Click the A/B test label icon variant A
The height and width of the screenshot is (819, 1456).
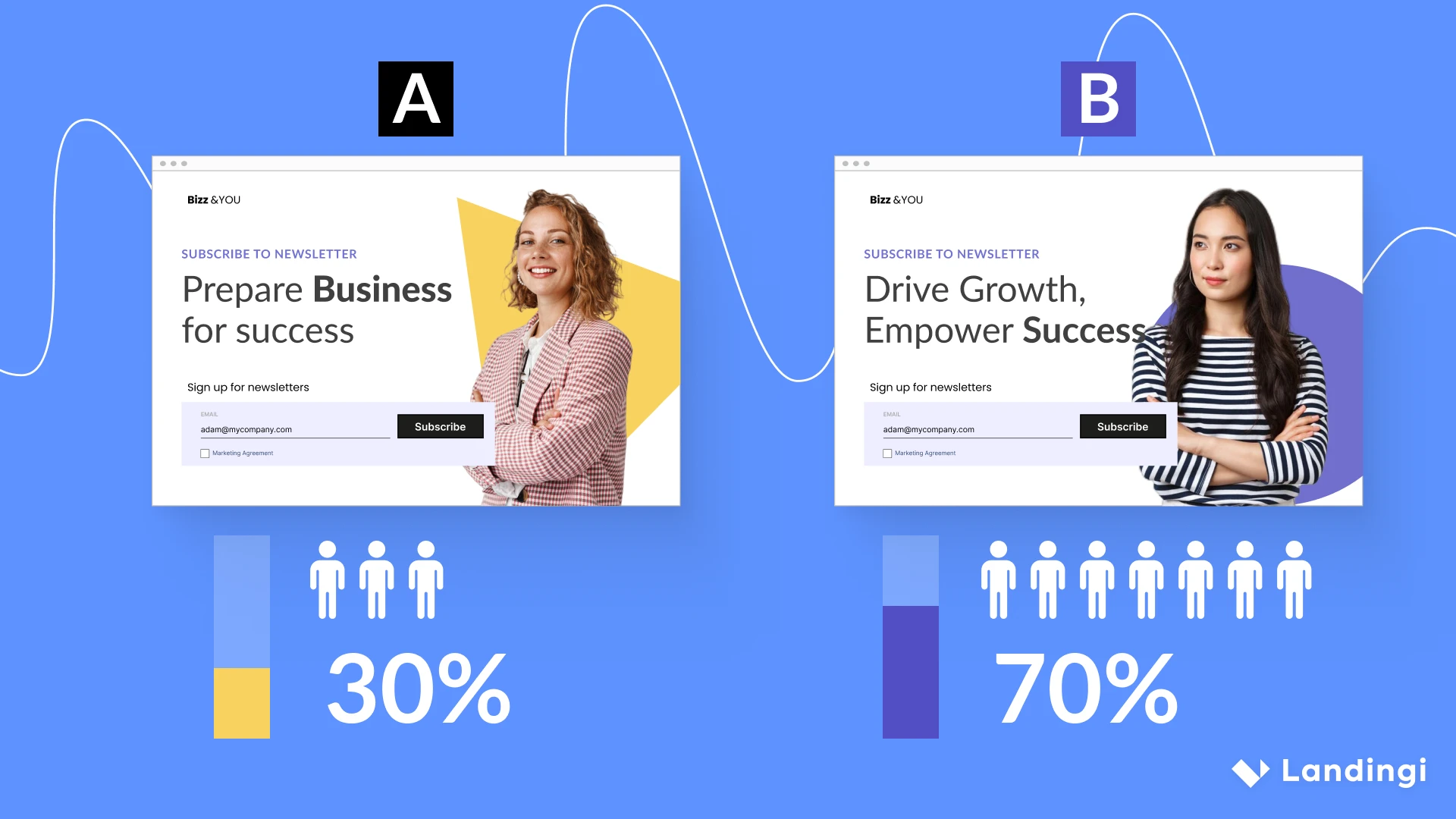[416, 98]
